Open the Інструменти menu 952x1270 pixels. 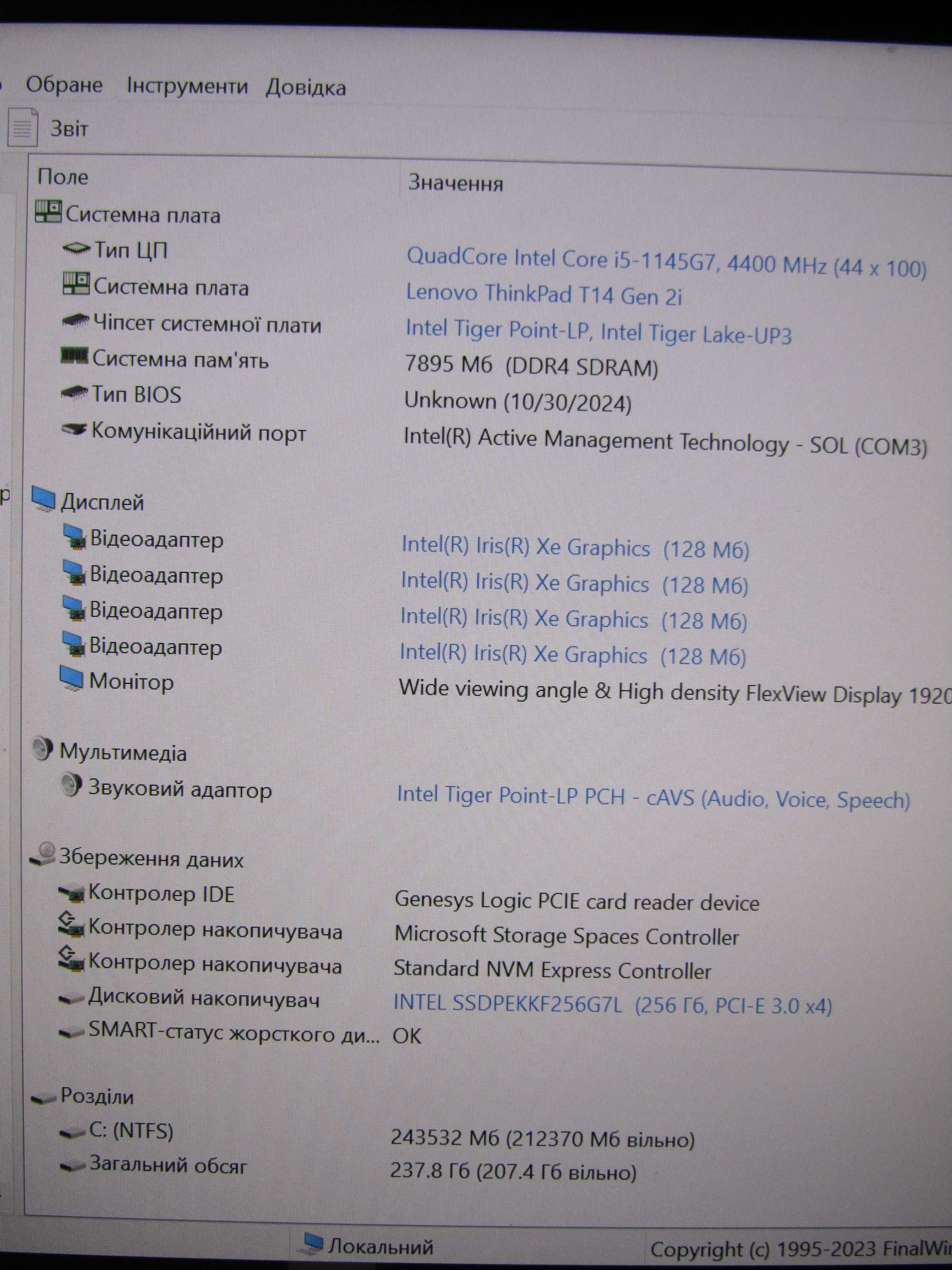[187, 86]
